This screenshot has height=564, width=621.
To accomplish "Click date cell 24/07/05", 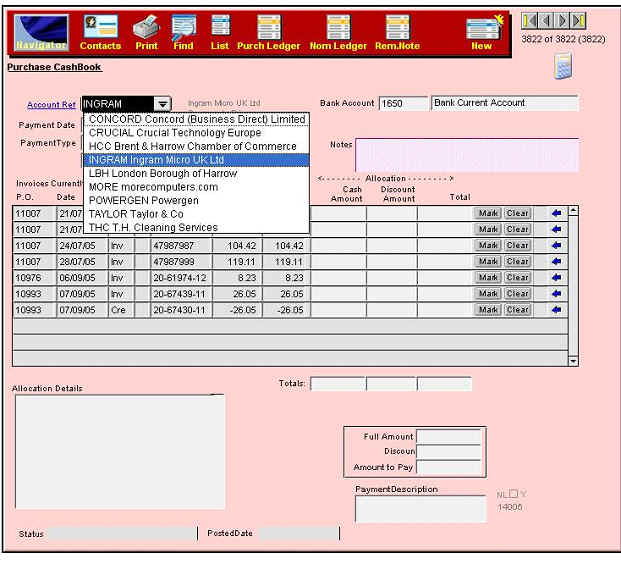I will click(82, 246).
